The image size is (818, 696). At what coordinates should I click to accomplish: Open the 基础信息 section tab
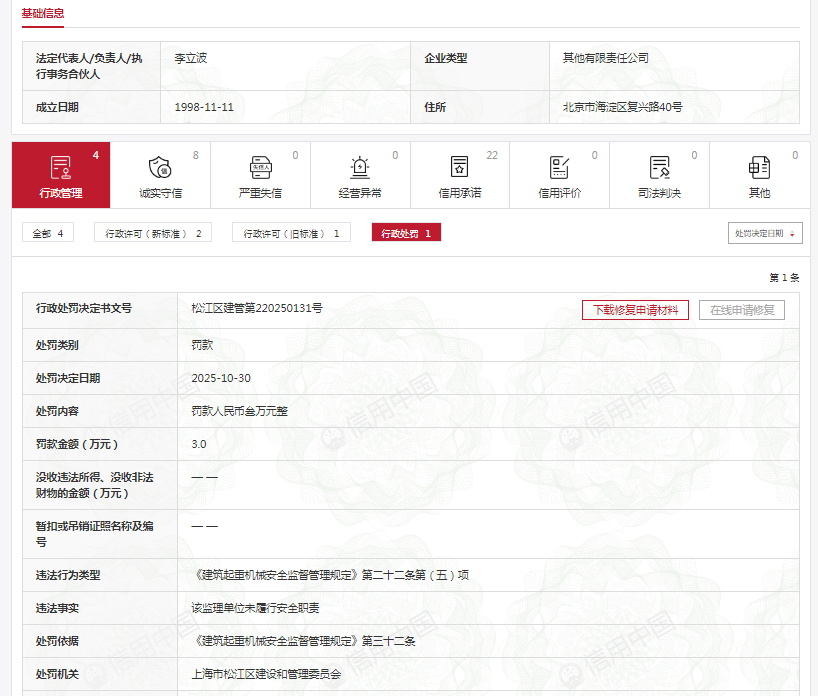pos(43,13)
